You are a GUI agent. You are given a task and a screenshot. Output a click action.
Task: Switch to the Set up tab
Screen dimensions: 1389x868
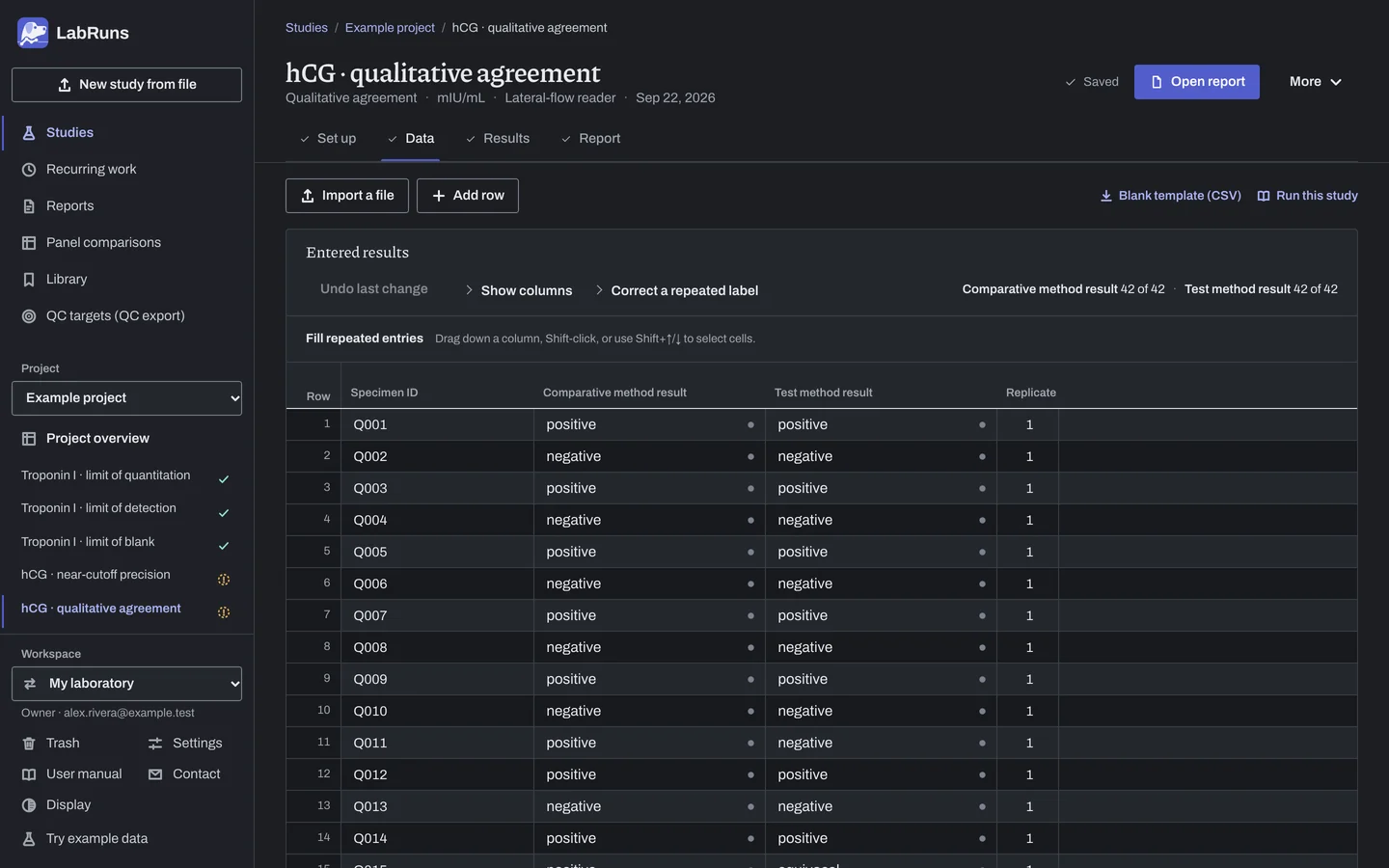pos(327,139)
